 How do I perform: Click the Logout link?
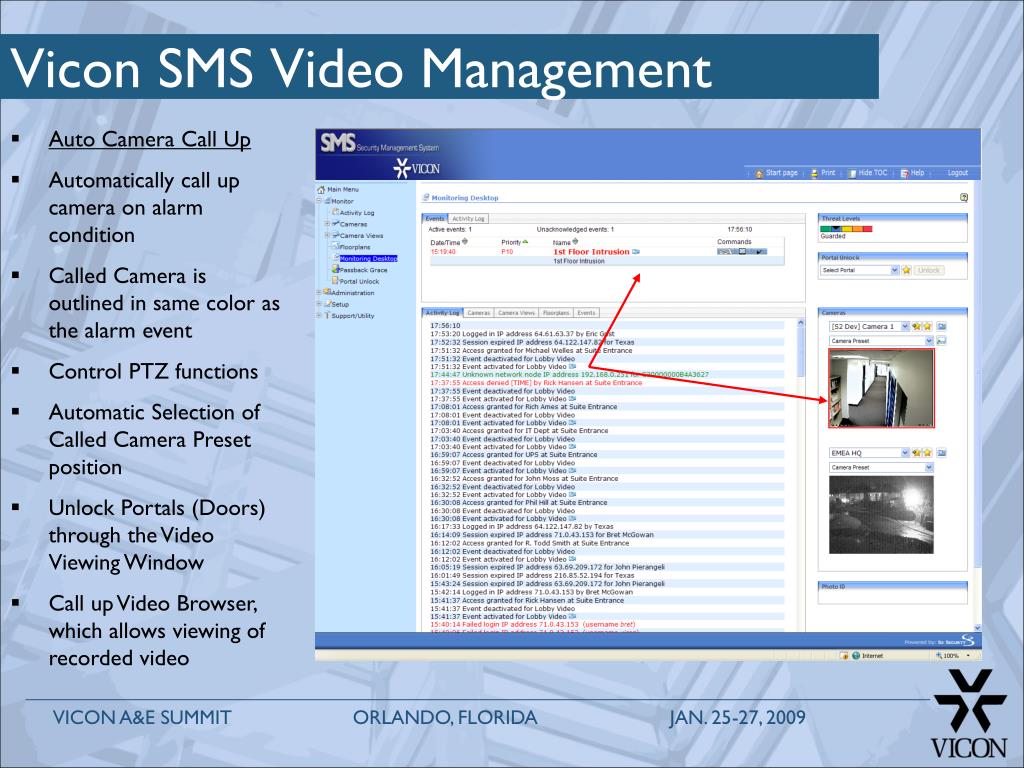[x=957, y=173]
